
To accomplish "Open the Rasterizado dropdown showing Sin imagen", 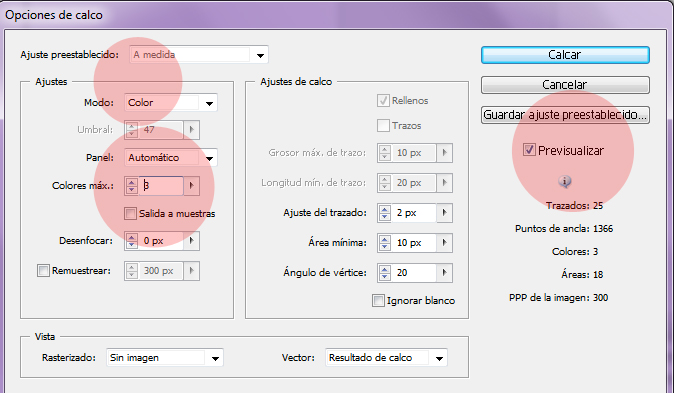I will click(x=165, y=357).
